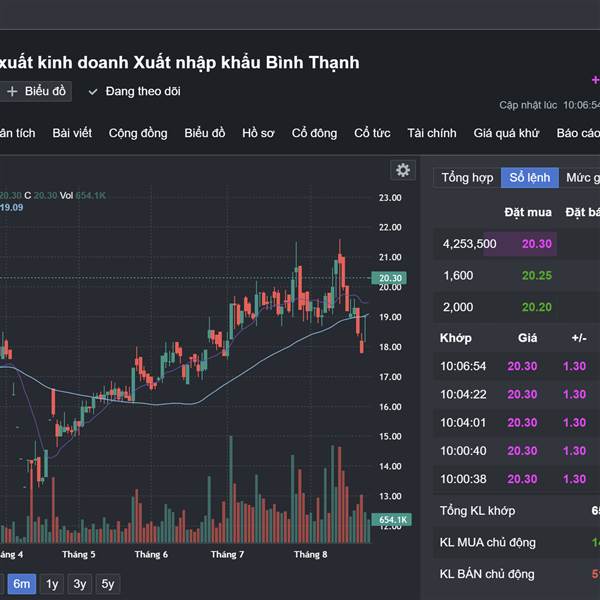600x600 pixels.
Task: View the Giá quá khứ tab
Action: pyautogui.click(x=506, y=133)
